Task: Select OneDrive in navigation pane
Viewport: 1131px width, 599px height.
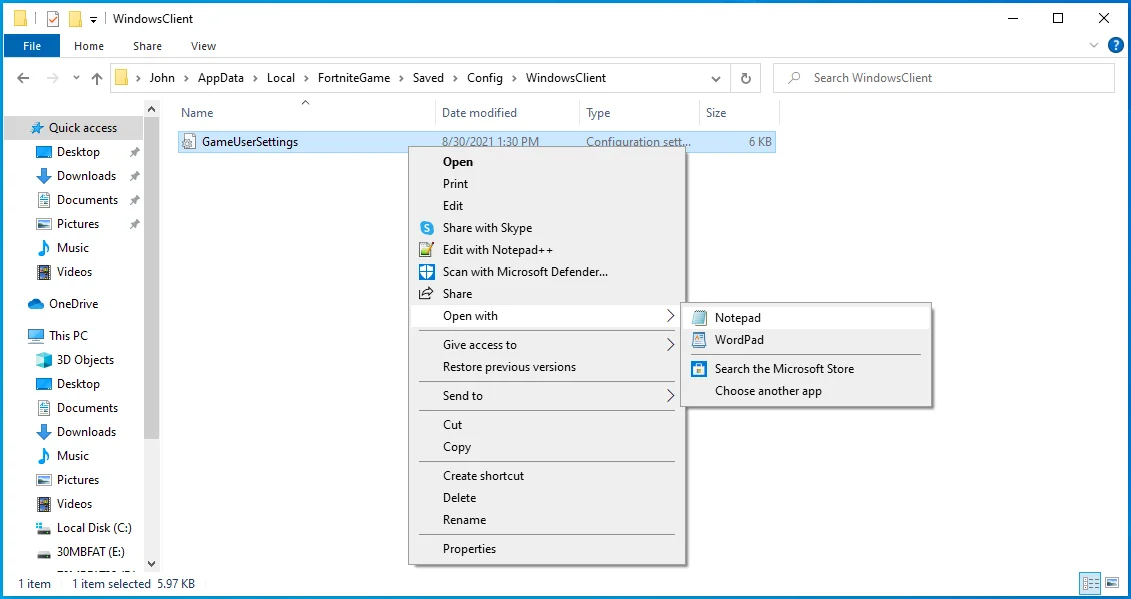Action: click(73, 304)
